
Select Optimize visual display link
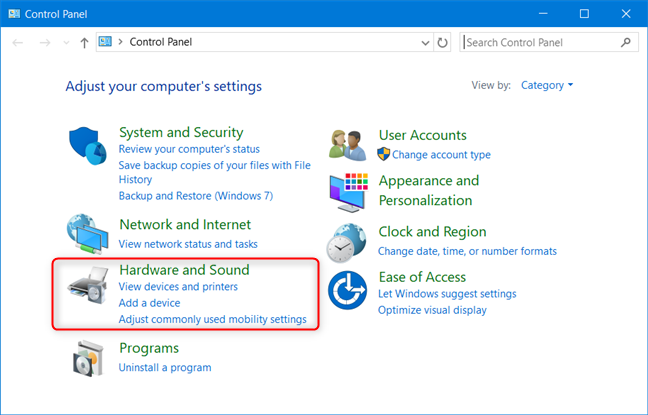[x=432, y=310]
